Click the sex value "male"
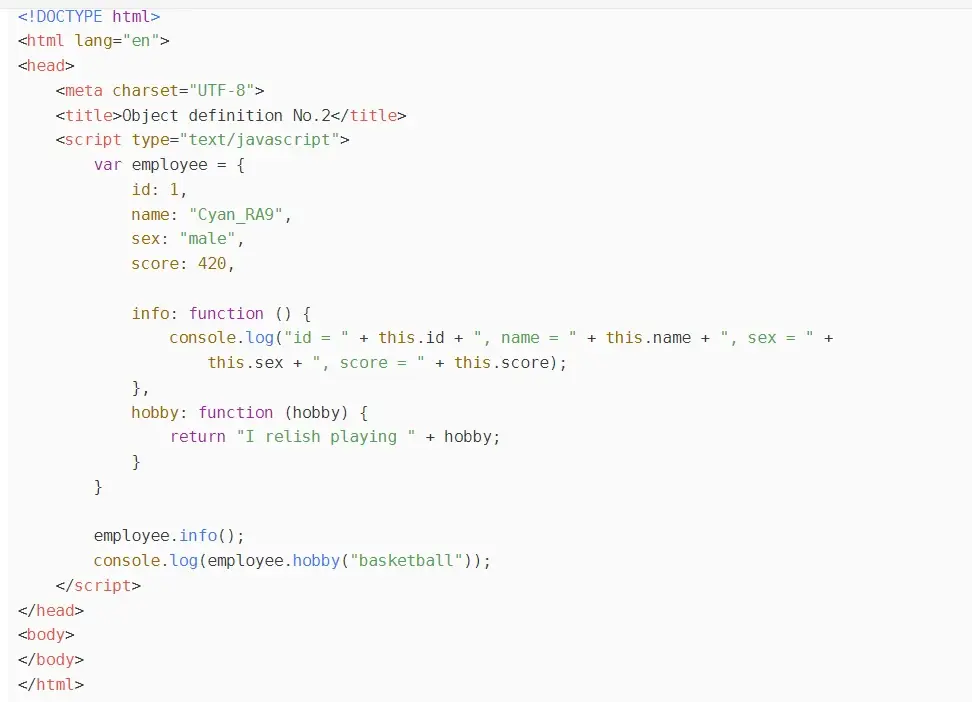The image size is (972, 702). 207,239
